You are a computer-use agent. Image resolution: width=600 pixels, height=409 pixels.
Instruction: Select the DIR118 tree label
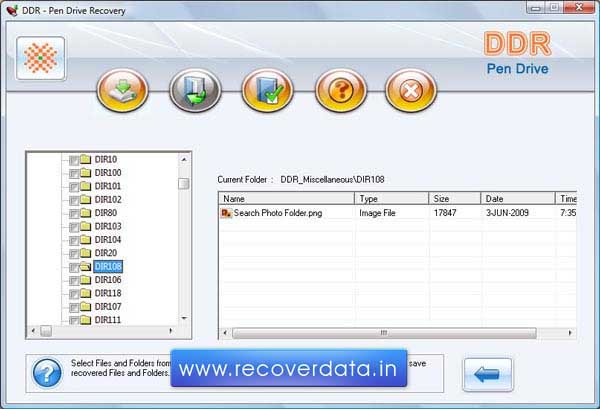point(108,293)
